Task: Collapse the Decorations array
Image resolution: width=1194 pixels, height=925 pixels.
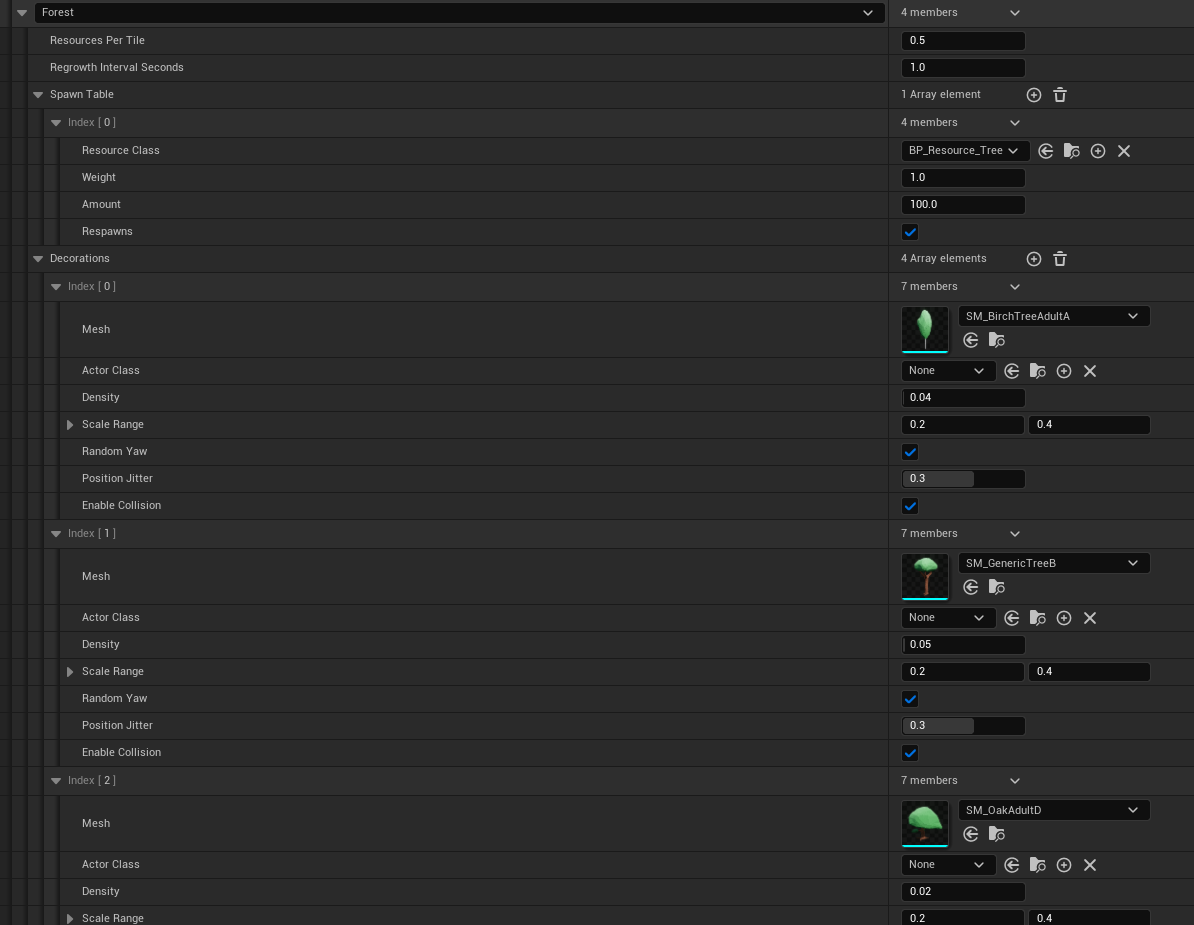Action: 37,259
